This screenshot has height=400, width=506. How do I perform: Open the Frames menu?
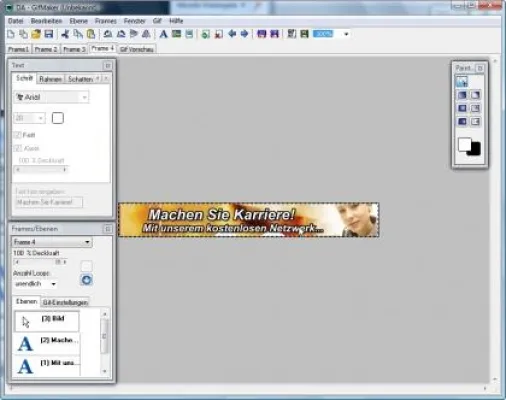coord(106,21)
